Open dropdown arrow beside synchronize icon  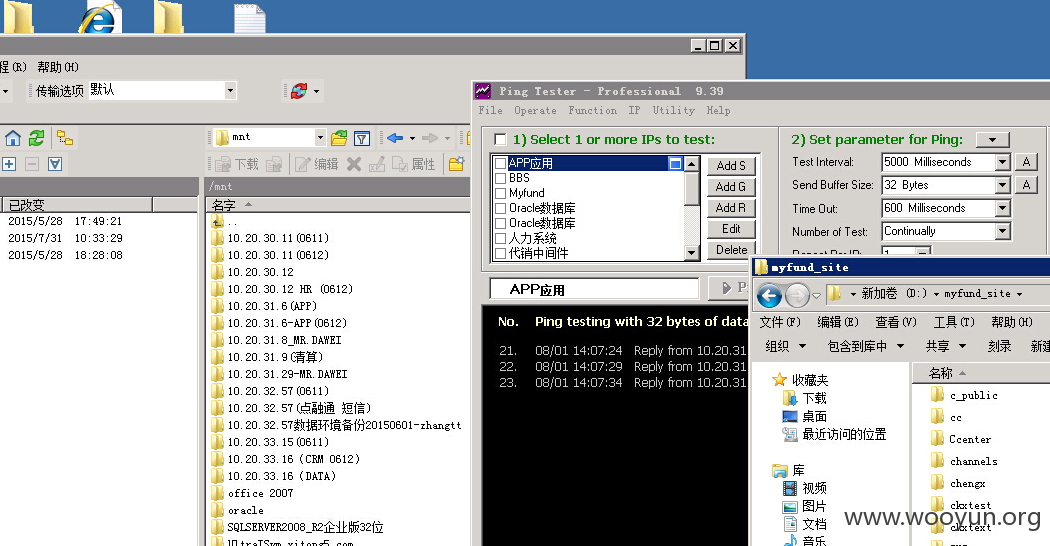[317, 91]
